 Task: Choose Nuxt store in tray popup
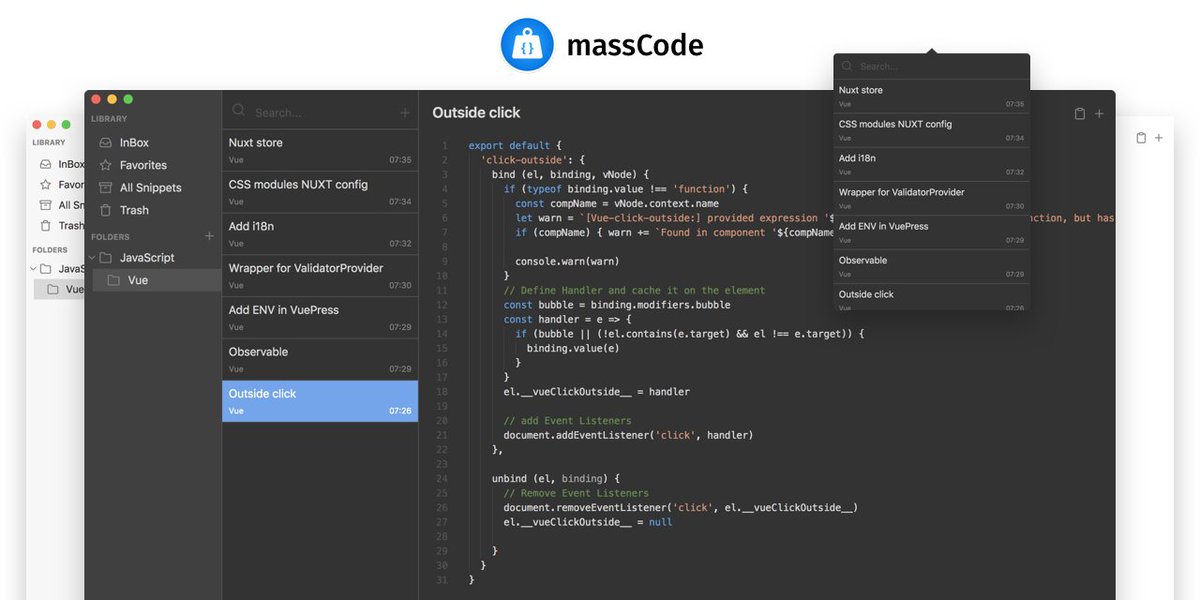coord(931,96)
